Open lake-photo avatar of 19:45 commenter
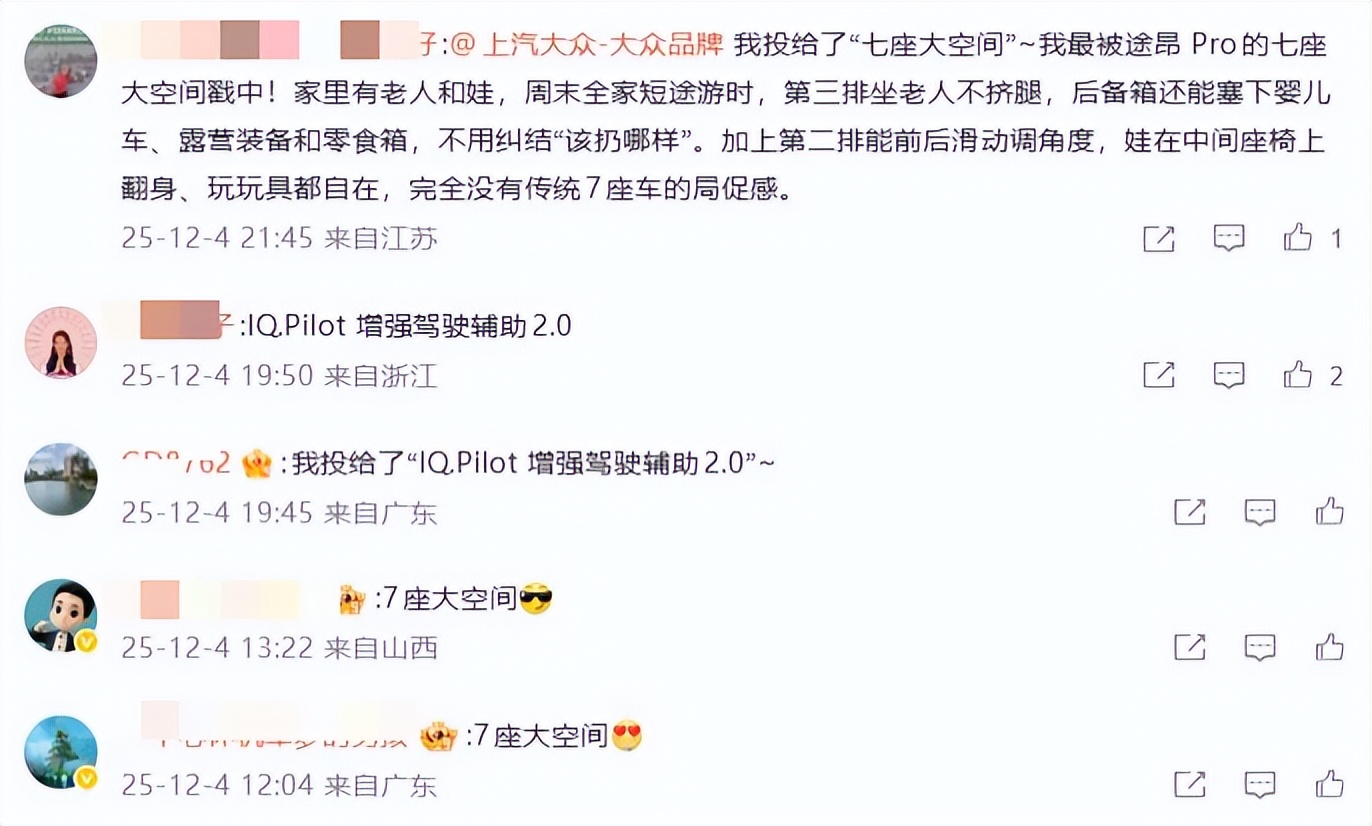The height and width of the screenshot is (826, 1372). [x=61, y=479]
